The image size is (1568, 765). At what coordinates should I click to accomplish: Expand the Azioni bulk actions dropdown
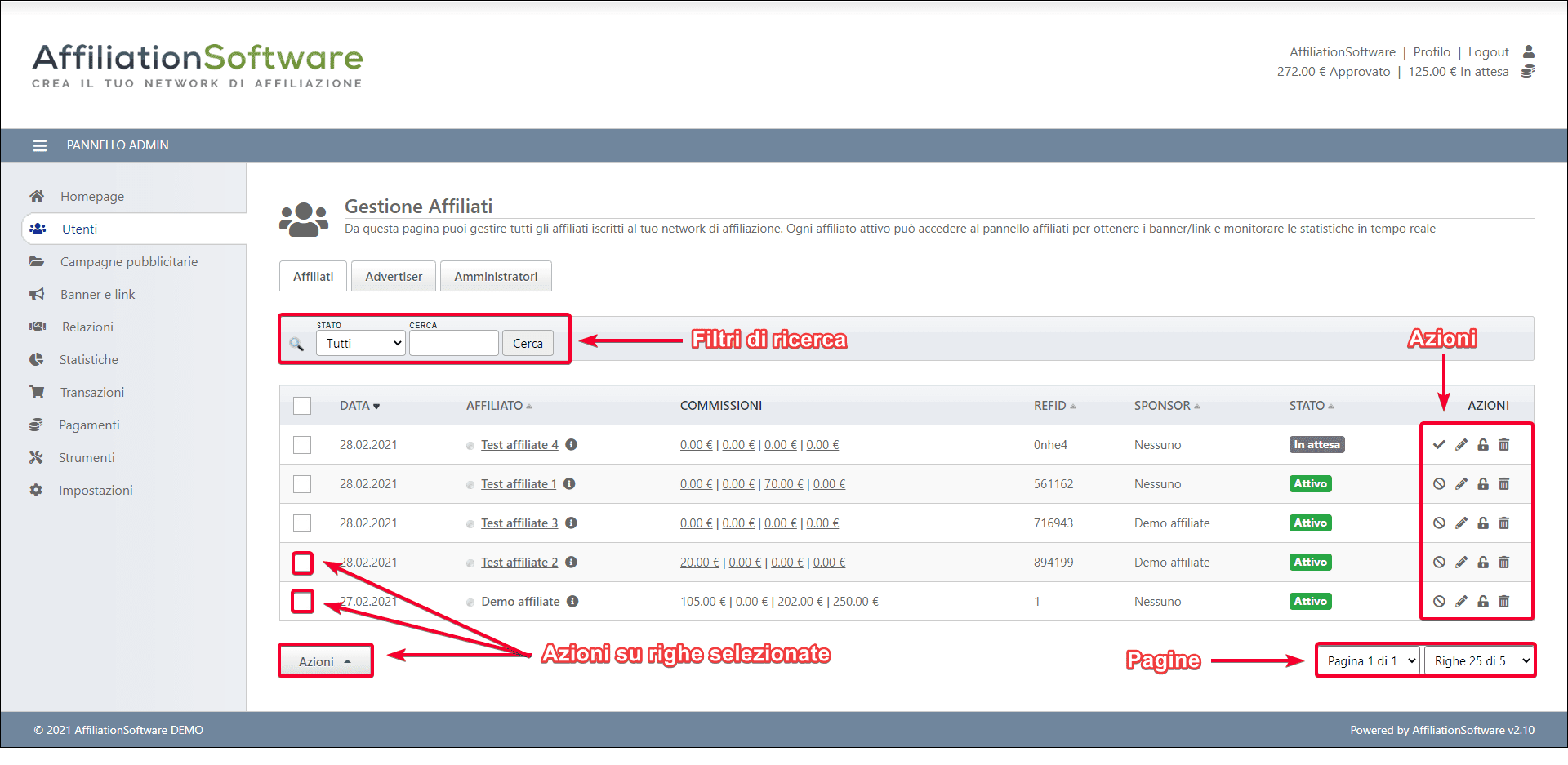click(x=325, y=661)
